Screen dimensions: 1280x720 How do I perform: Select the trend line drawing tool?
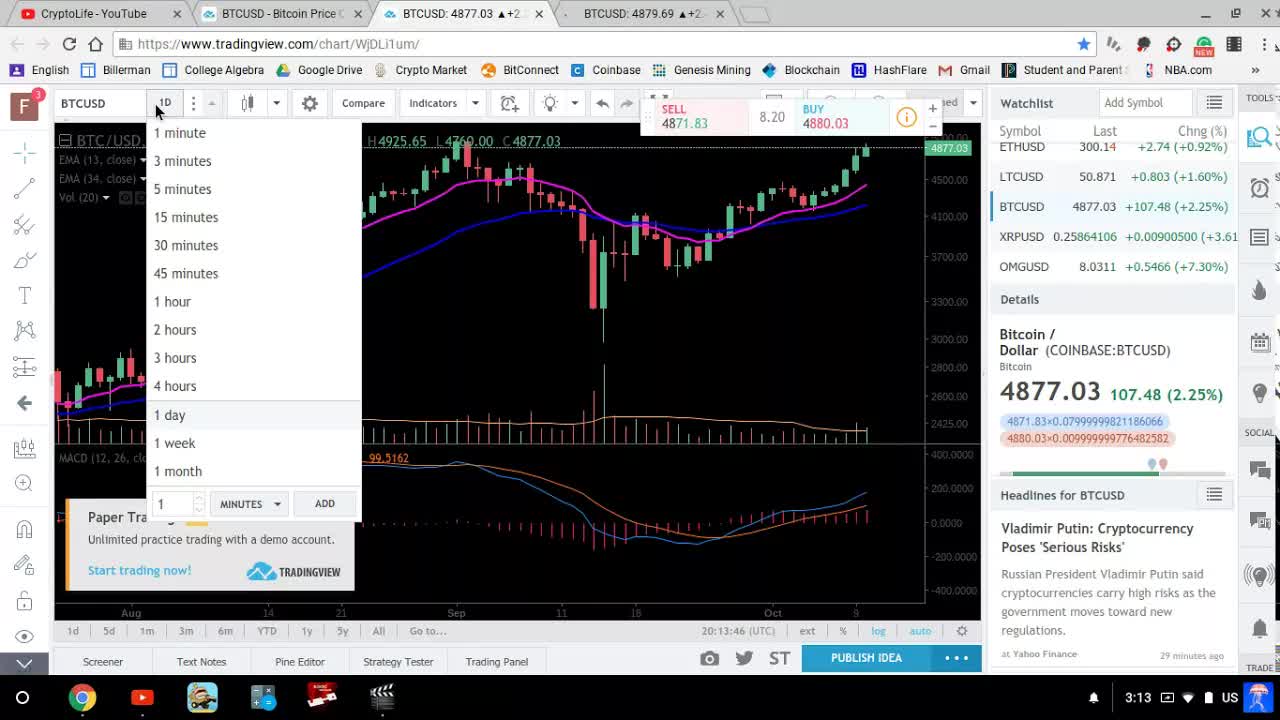pos(25,189)
